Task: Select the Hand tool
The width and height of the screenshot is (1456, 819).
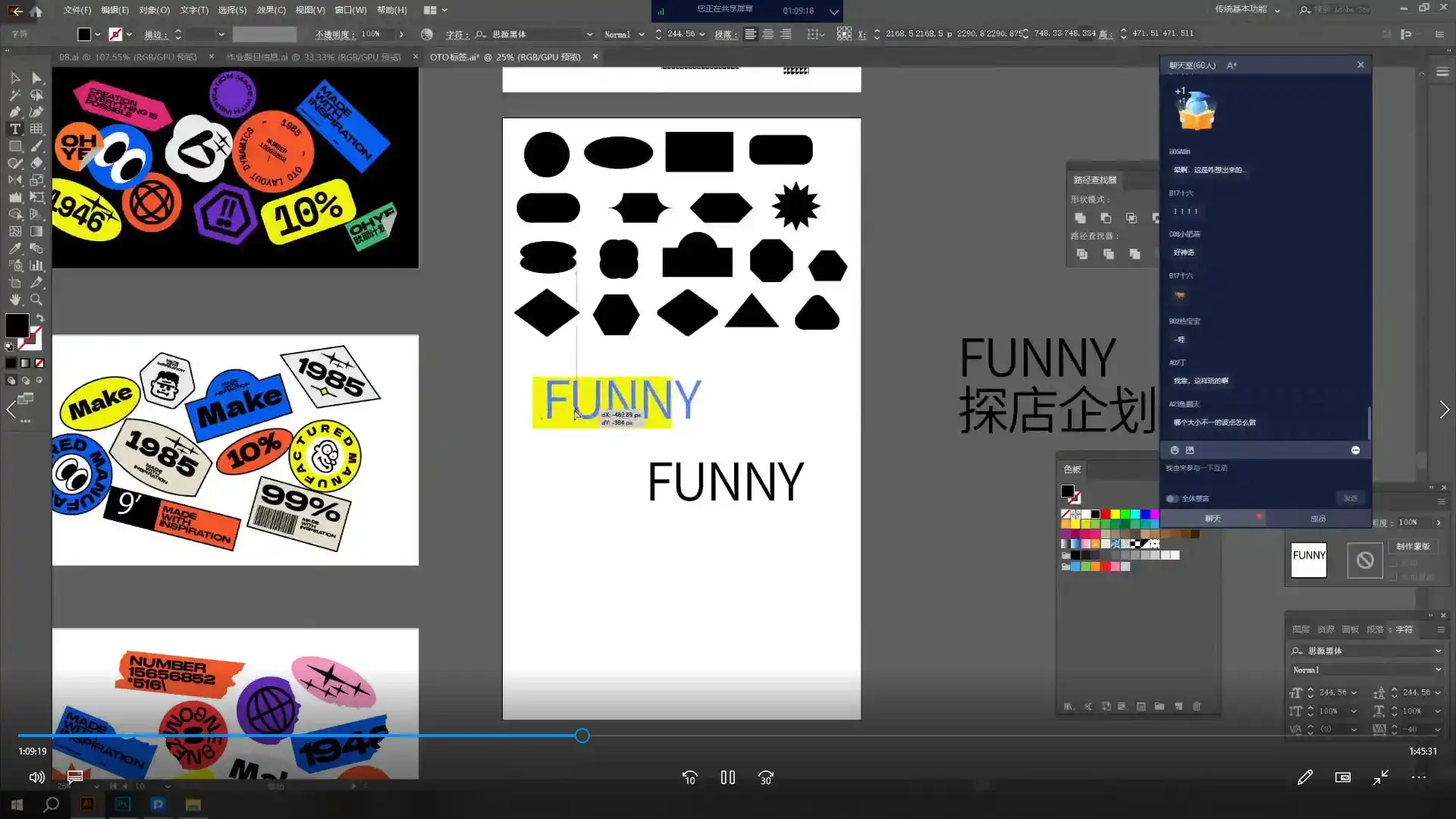Action: coord(14,300)
